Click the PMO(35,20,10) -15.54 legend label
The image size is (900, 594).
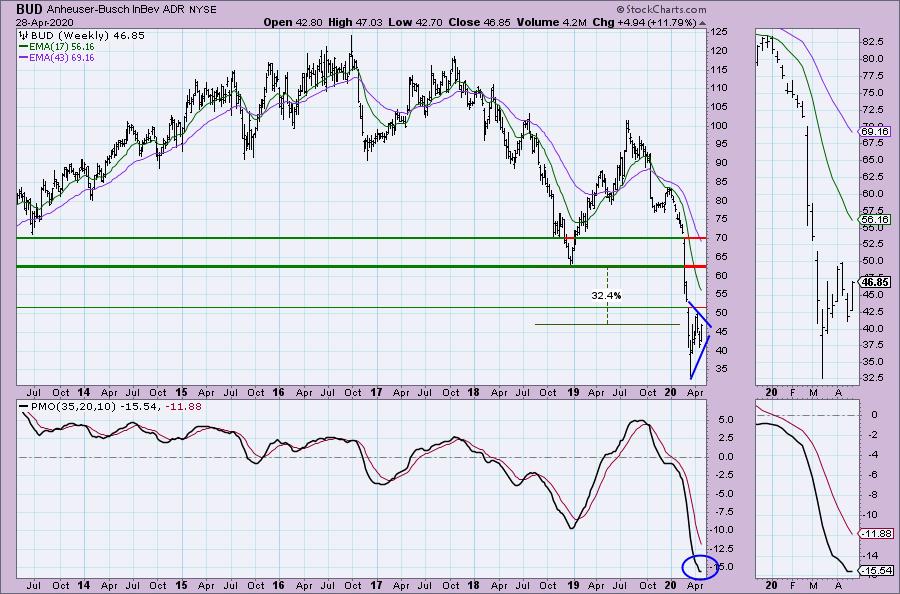(95, 406)
